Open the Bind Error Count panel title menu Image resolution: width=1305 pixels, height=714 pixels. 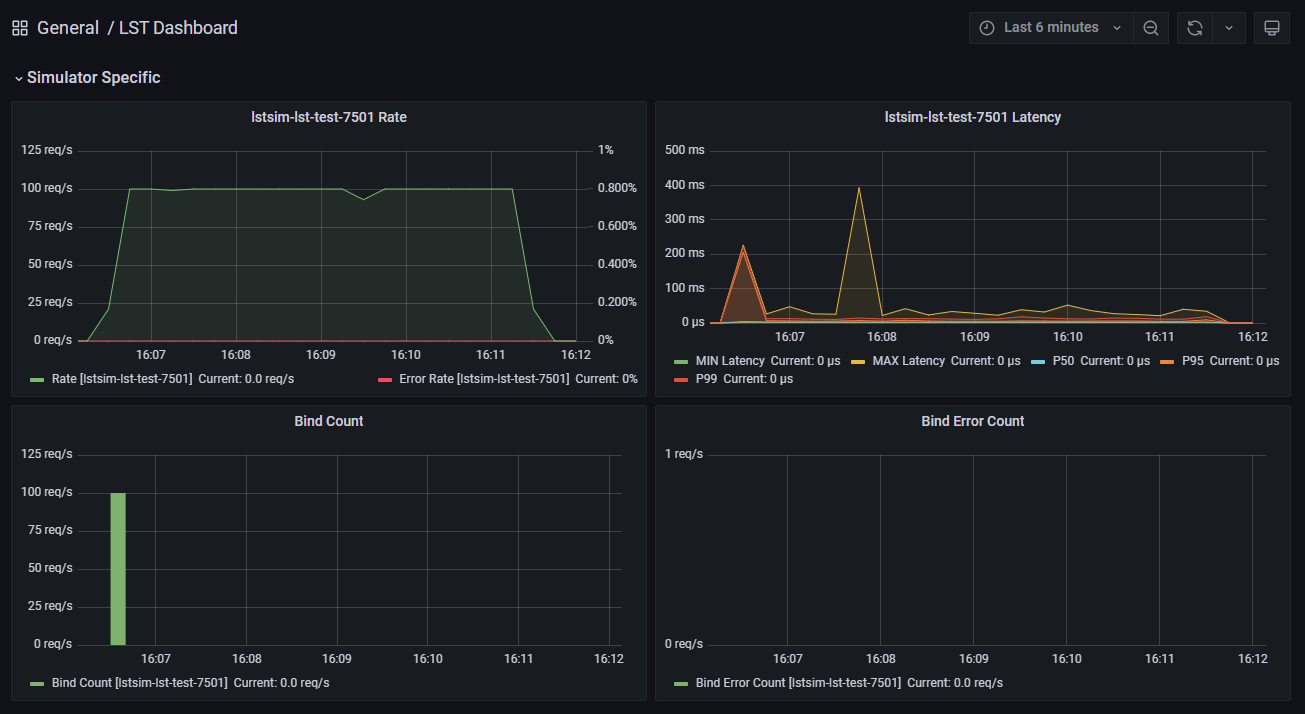point(972,421)
